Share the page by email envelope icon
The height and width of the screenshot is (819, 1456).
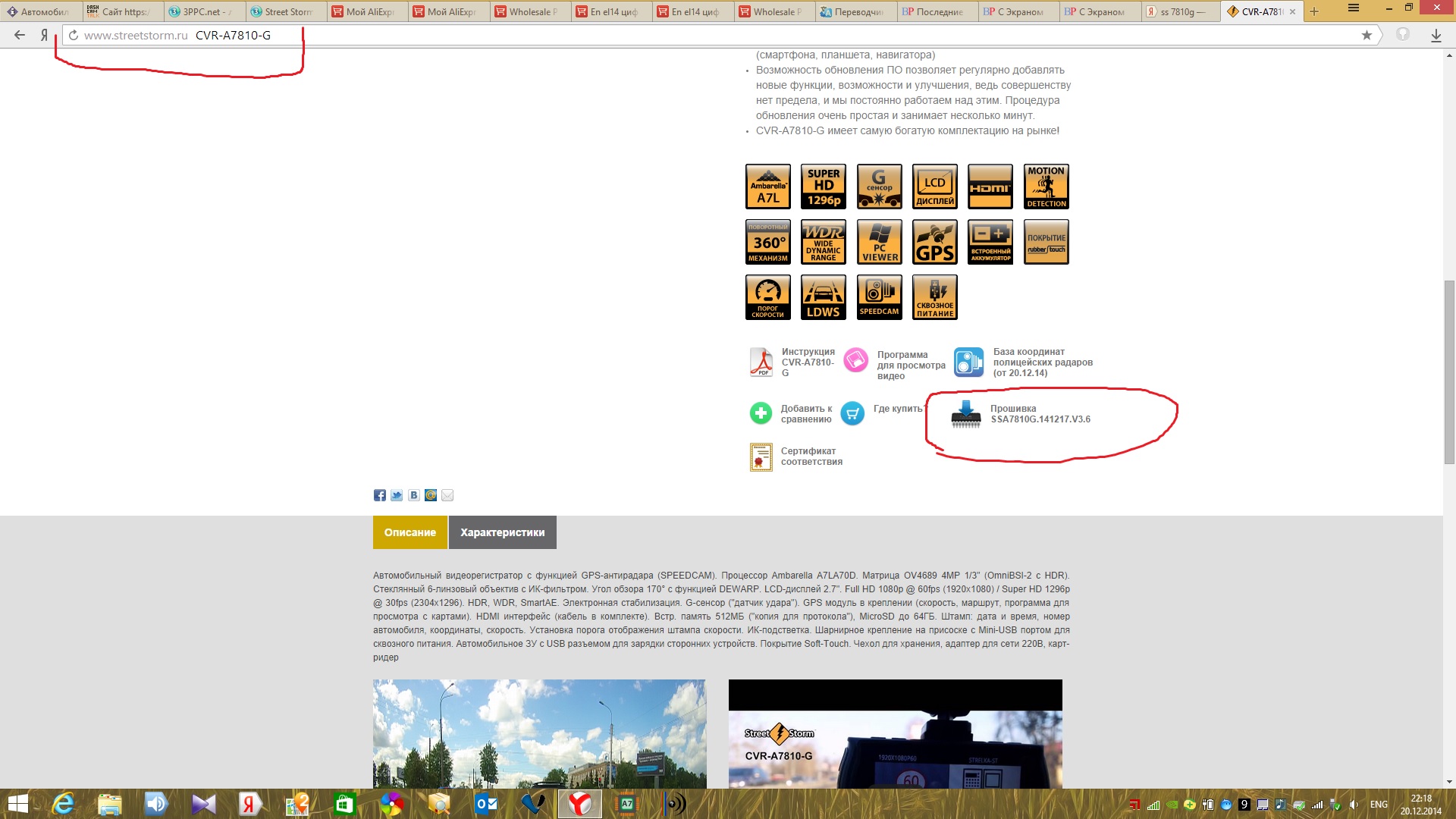click(447, 495)
